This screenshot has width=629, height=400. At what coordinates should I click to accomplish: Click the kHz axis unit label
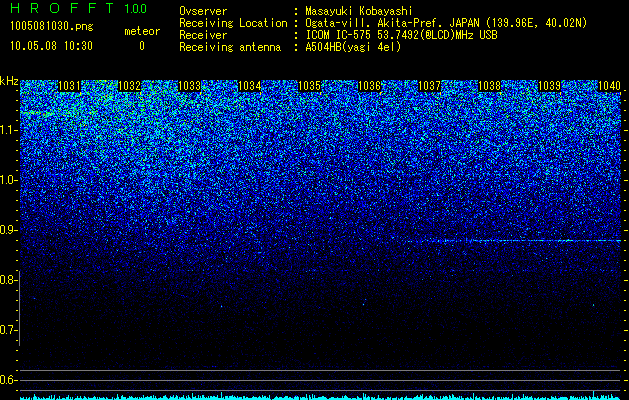click(9, 81)
